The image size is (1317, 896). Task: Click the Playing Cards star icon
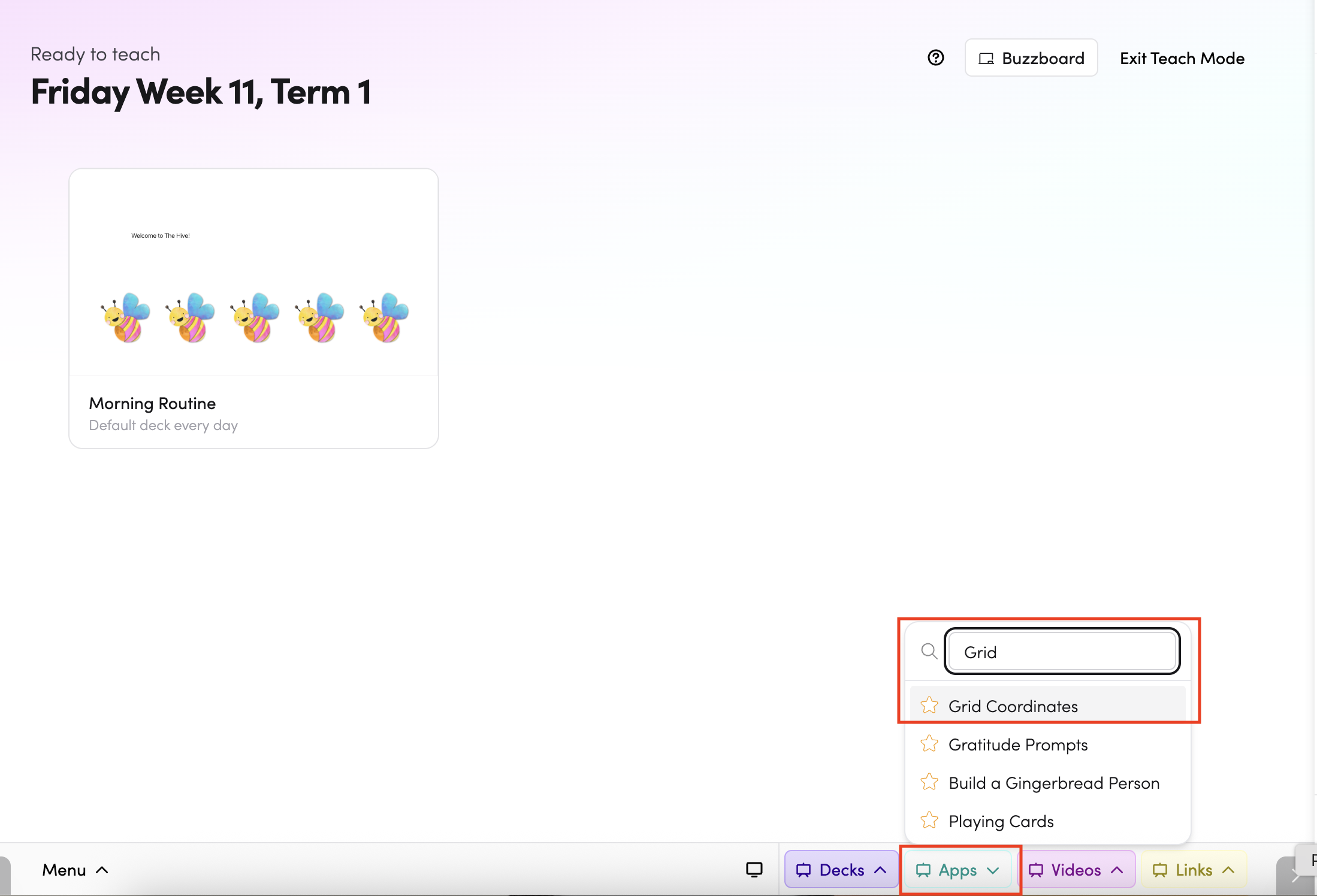pyautogui.click(x=929, y=821)
